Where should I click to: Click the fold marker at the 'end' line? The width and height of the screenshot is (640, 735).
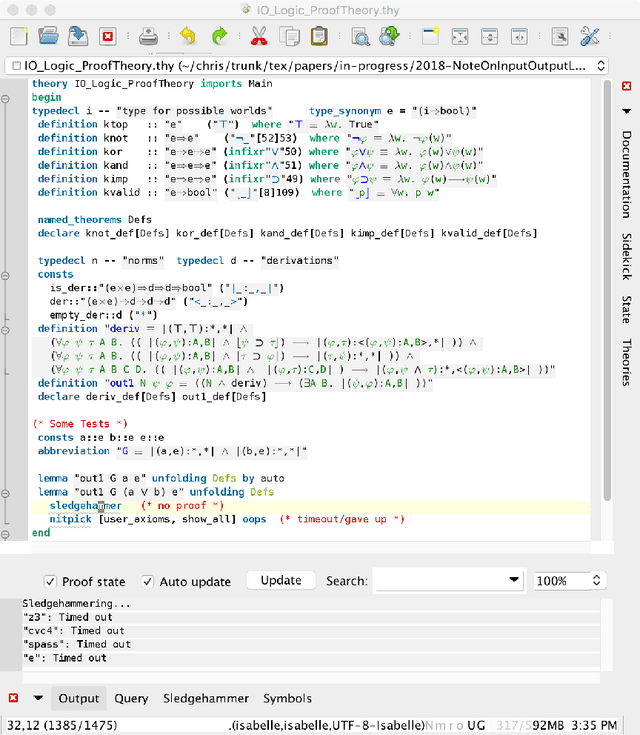pos(5,534)
